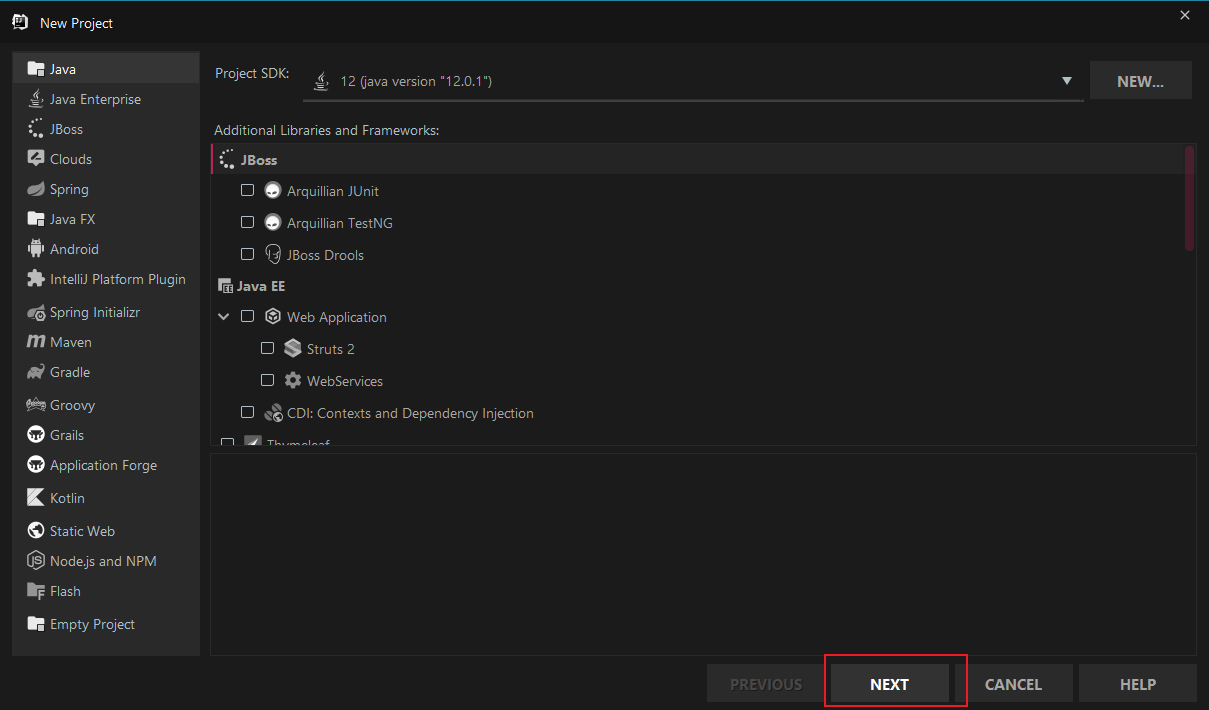Pick the Node.js and NPM icon
Viewport: 1209px width, 710px height.
click(36, 561)
